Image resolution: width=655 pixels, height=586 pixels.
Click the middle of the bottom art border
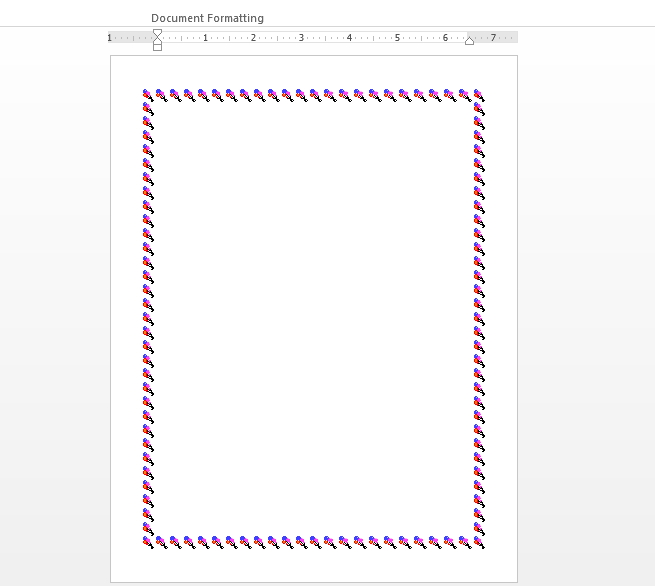pos(313,542)
